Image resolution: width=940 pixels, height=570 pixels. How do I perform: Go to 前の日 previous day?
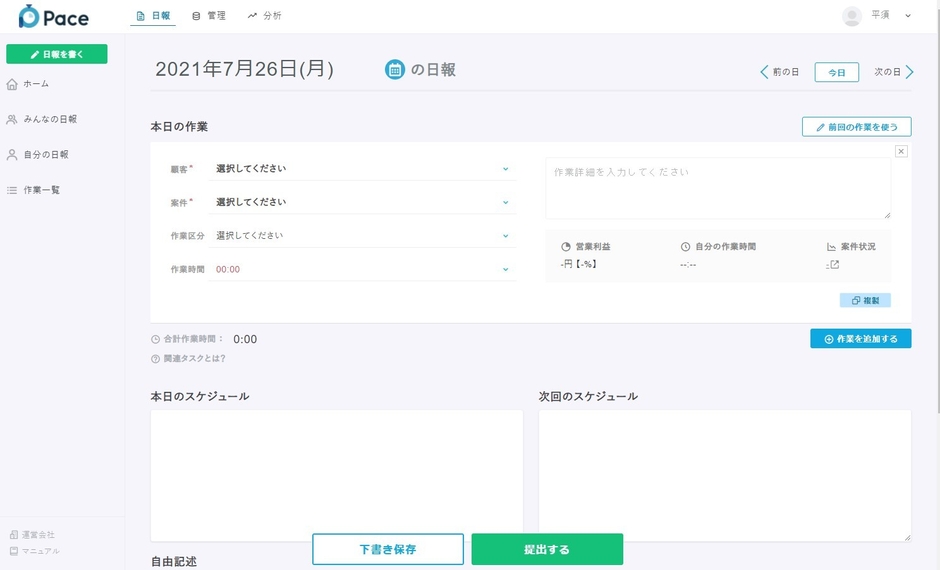779,72
